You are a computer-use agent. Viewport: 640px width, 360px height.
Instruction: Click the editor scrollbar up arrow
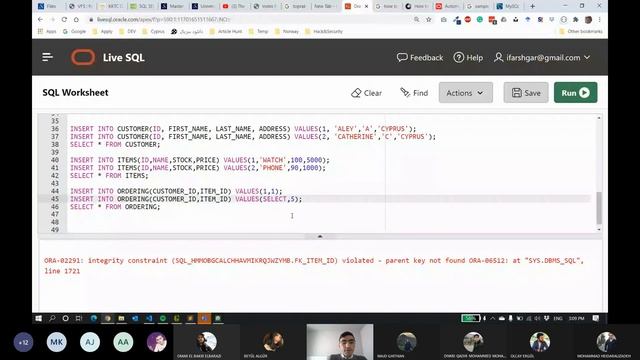pos(599,118)
